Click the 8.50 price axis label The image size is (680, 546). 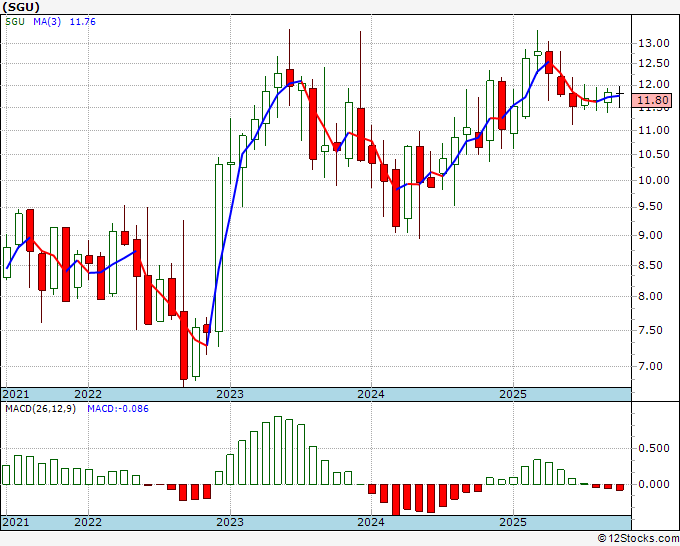651,265
